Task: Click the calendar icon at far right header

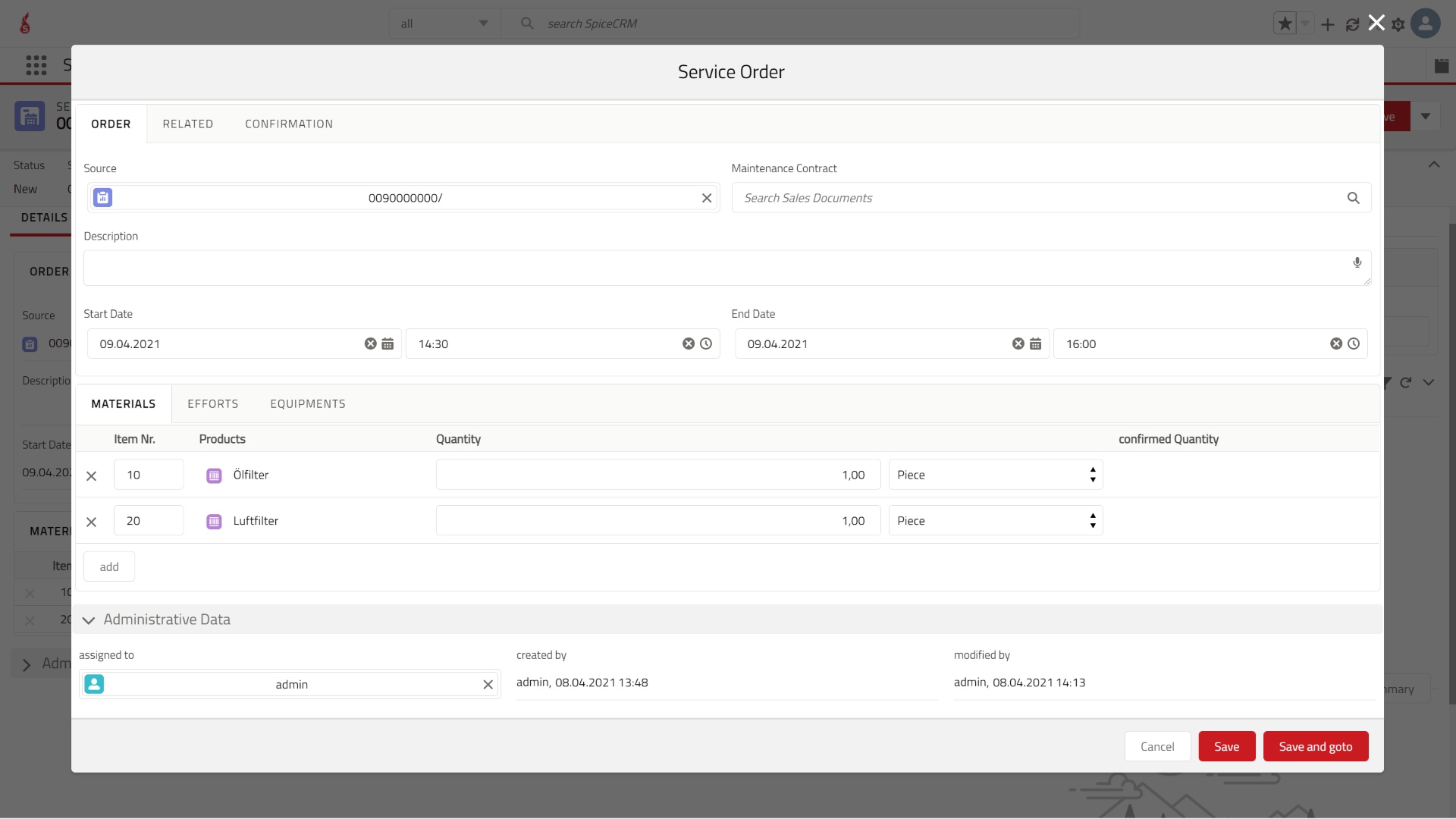Action: point(1442,66)
